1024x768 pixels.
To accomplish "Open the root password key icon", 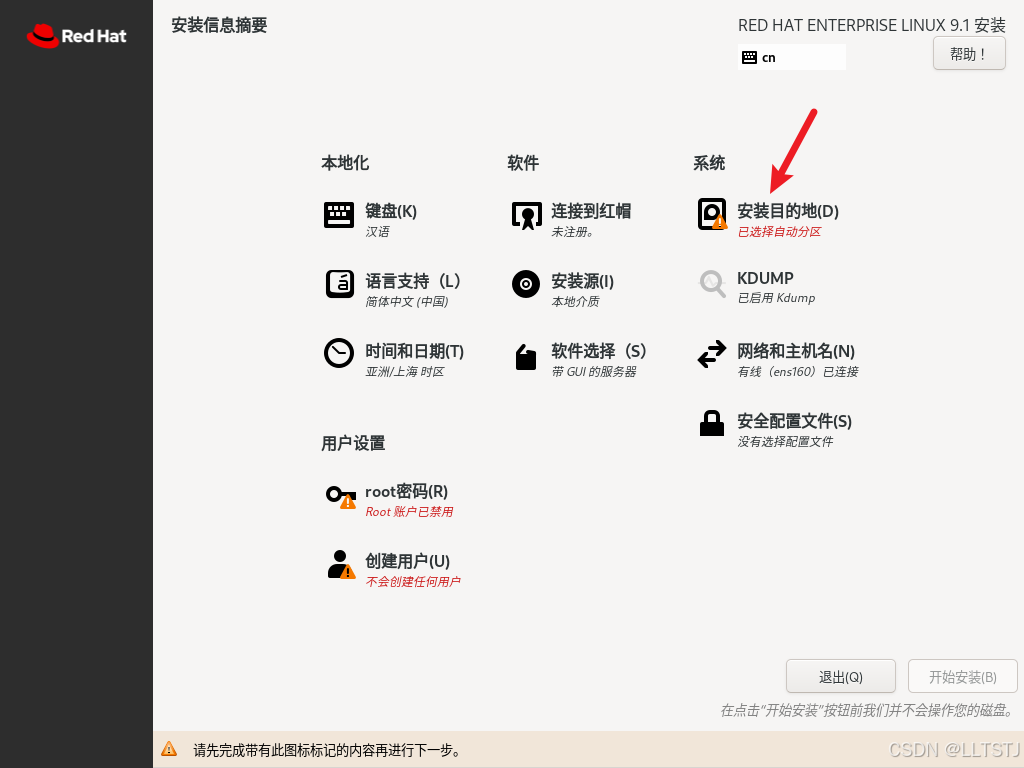I will point(341,496).
